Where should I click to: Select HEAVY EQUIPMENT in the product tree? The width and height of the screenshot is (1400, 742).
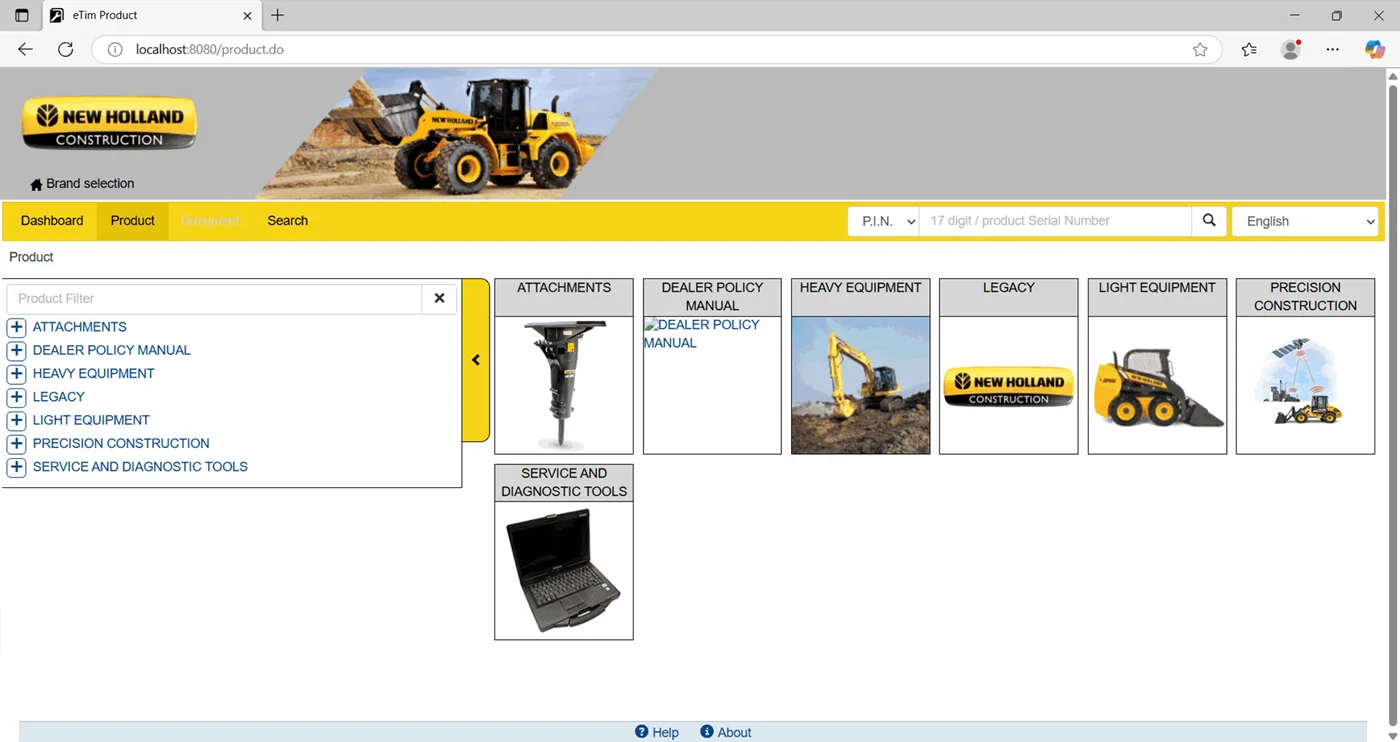pyautogui.click(x=94, y=374)
